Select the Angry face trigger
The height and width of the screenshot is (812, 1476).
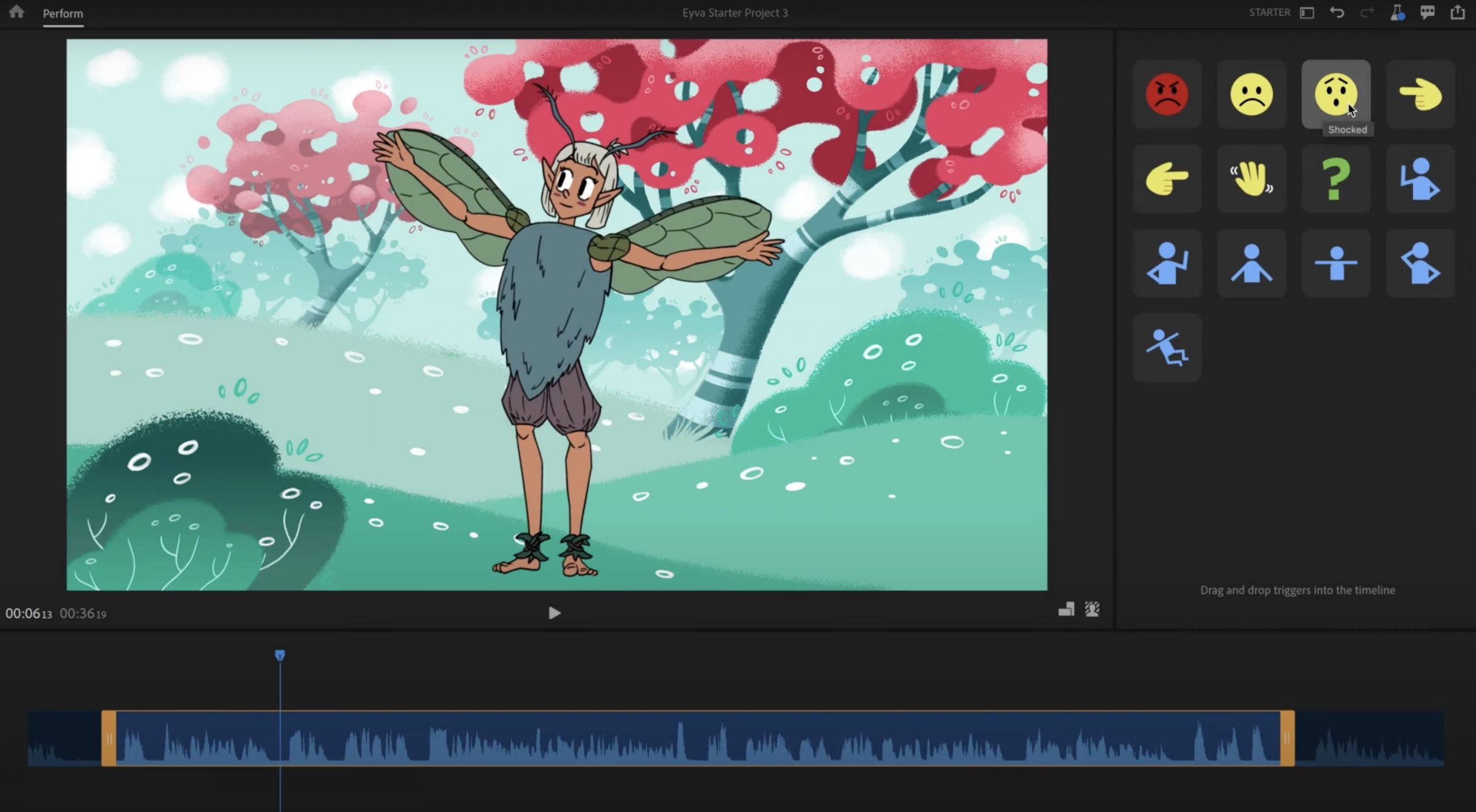[1167, 94]
